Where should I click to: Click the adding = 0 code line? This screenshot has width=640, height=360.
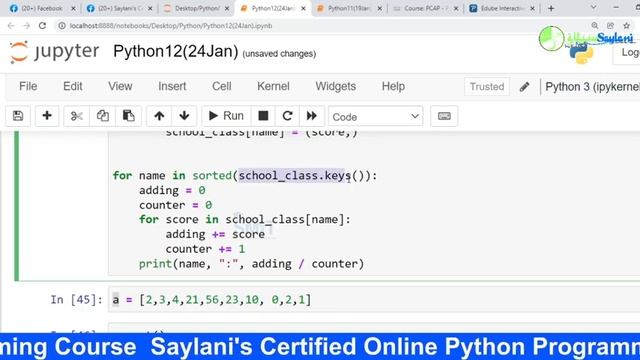coord(172,190)
